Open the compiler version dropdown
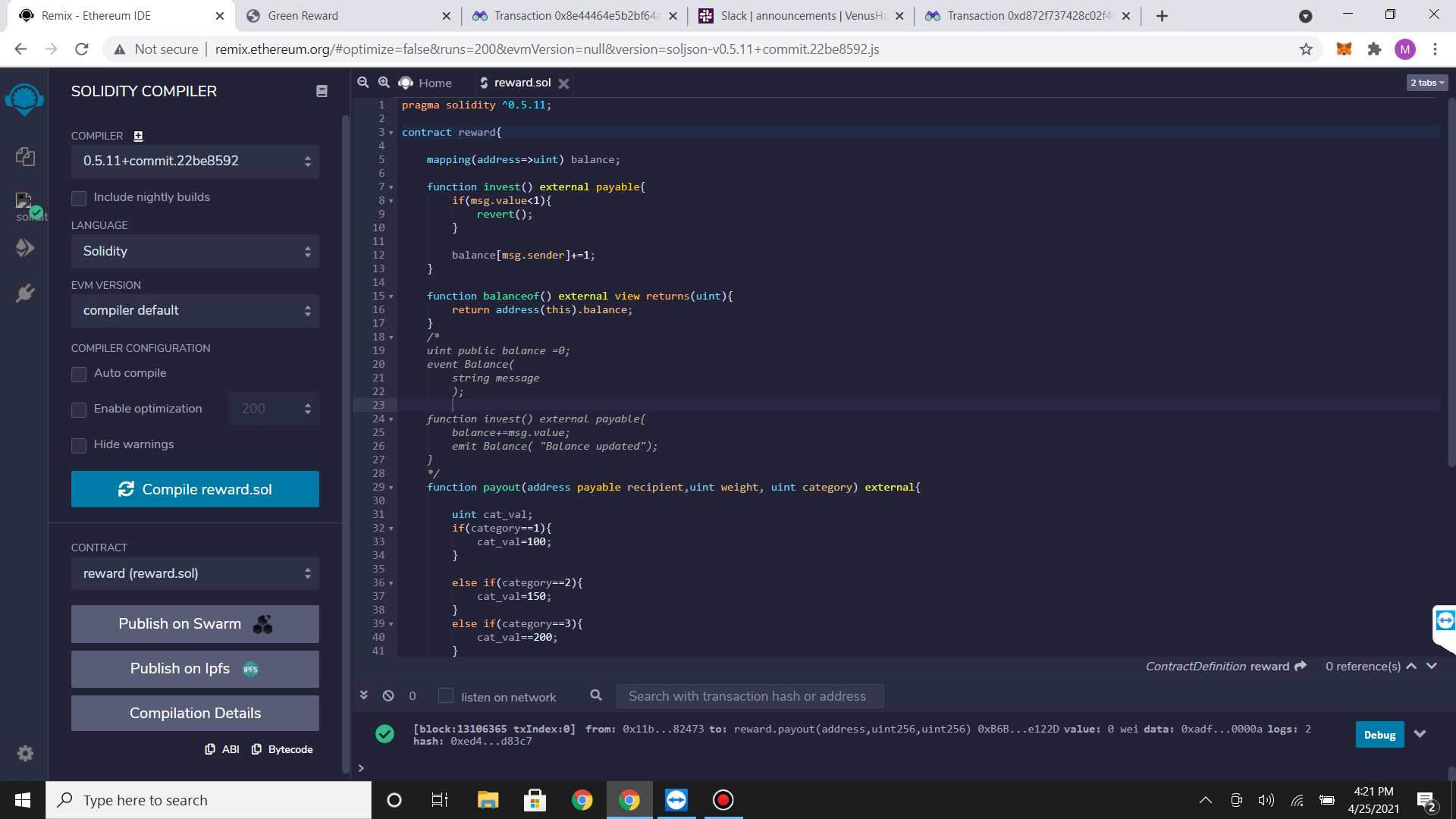The width and height of the screenshot is (1456, 819). pyautogui.click(x=195, y=161)
